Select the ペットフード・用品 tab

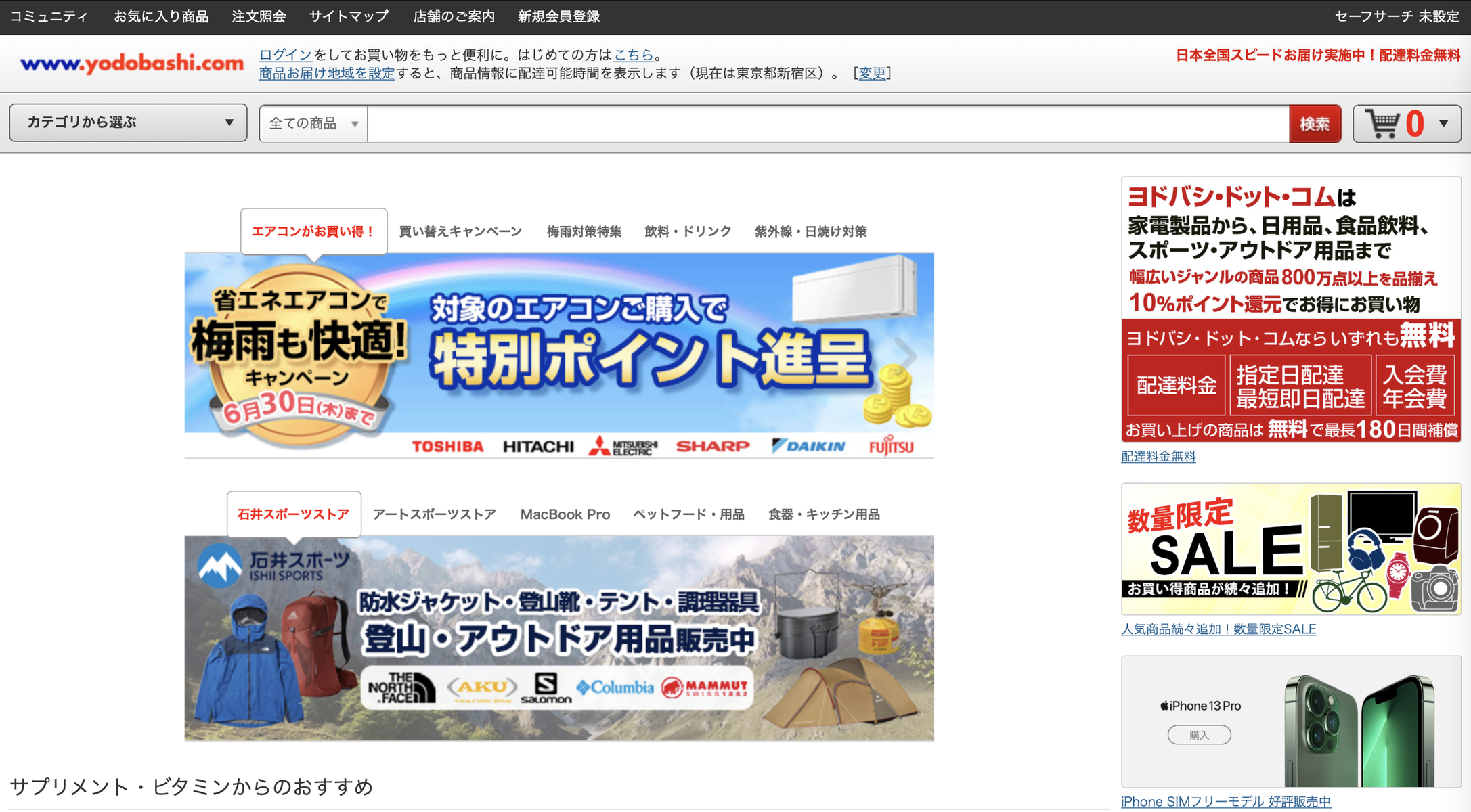pos(688,514)
